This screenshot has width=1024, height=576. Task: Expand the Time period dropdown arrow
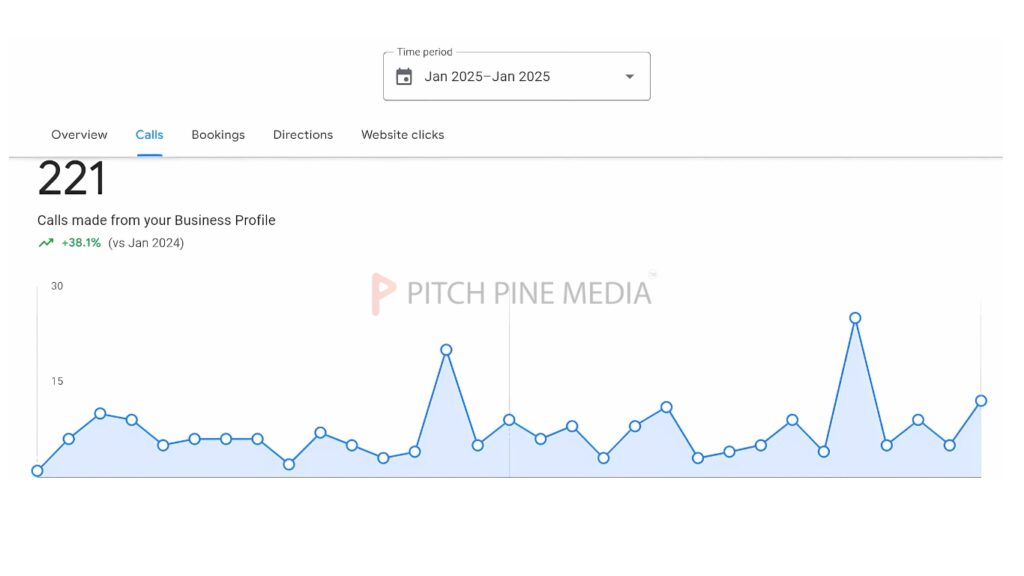coord(629,77)
